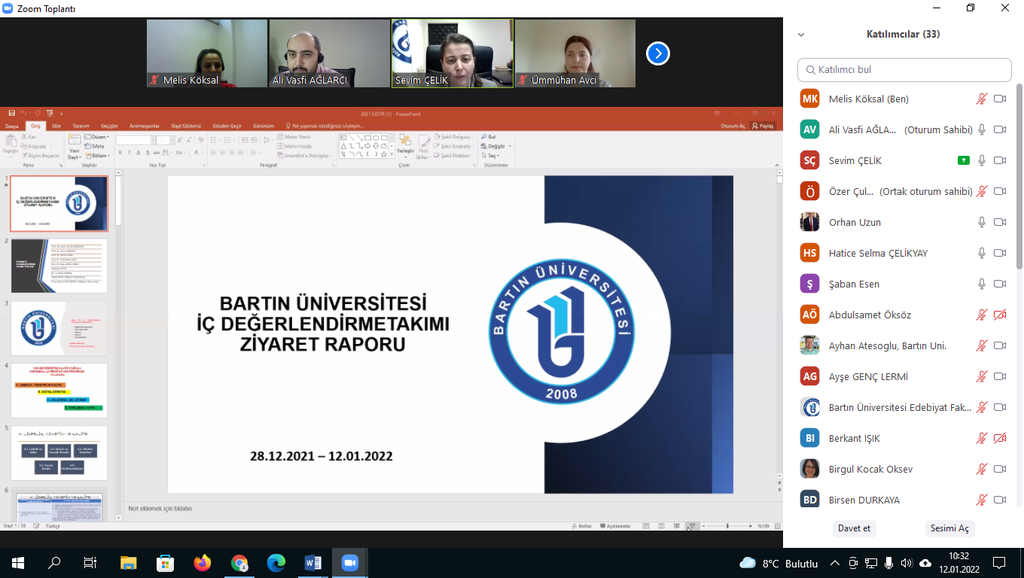Click the Katılımcı bul search field
The width and height of the screenshot is (1024, 578).
(904, 69)
